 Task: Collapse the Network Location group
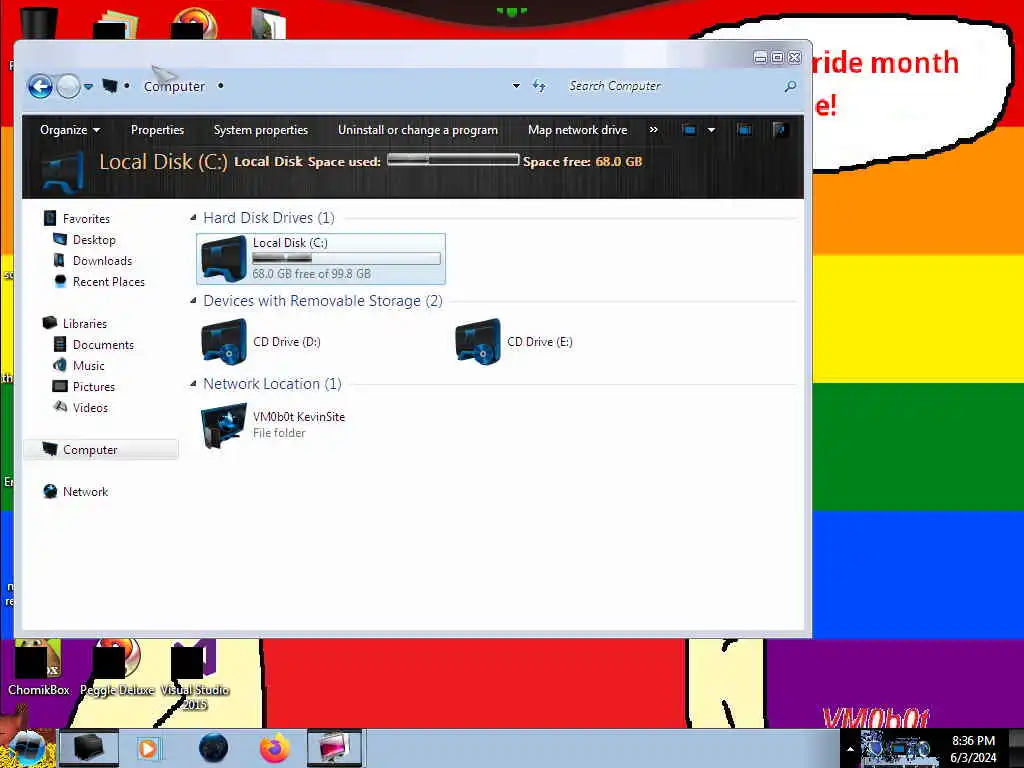tap(193, 383)
